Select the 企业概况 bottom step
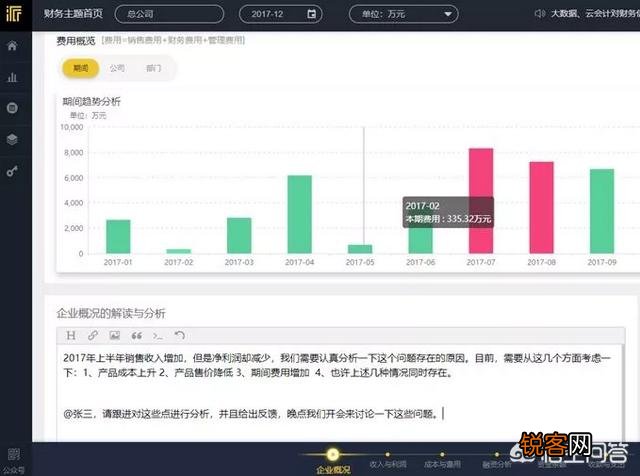 click(333, 461)
